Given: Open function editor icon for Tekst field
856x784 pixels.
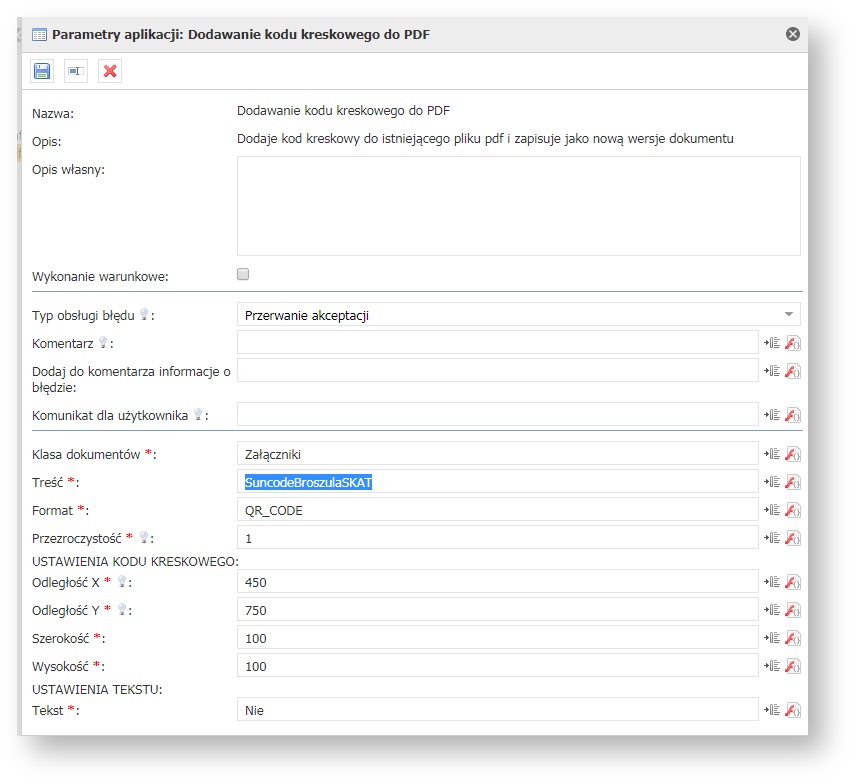Looking at the screenshot, I should point(792,710).
